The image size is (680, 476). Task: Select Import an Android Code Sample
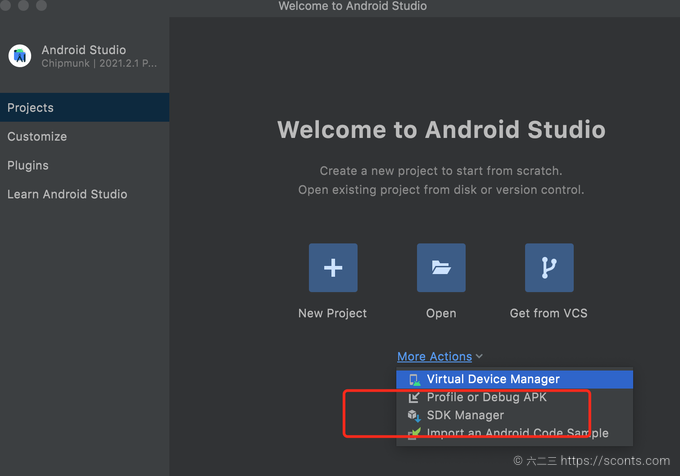(x=514, y=433)
